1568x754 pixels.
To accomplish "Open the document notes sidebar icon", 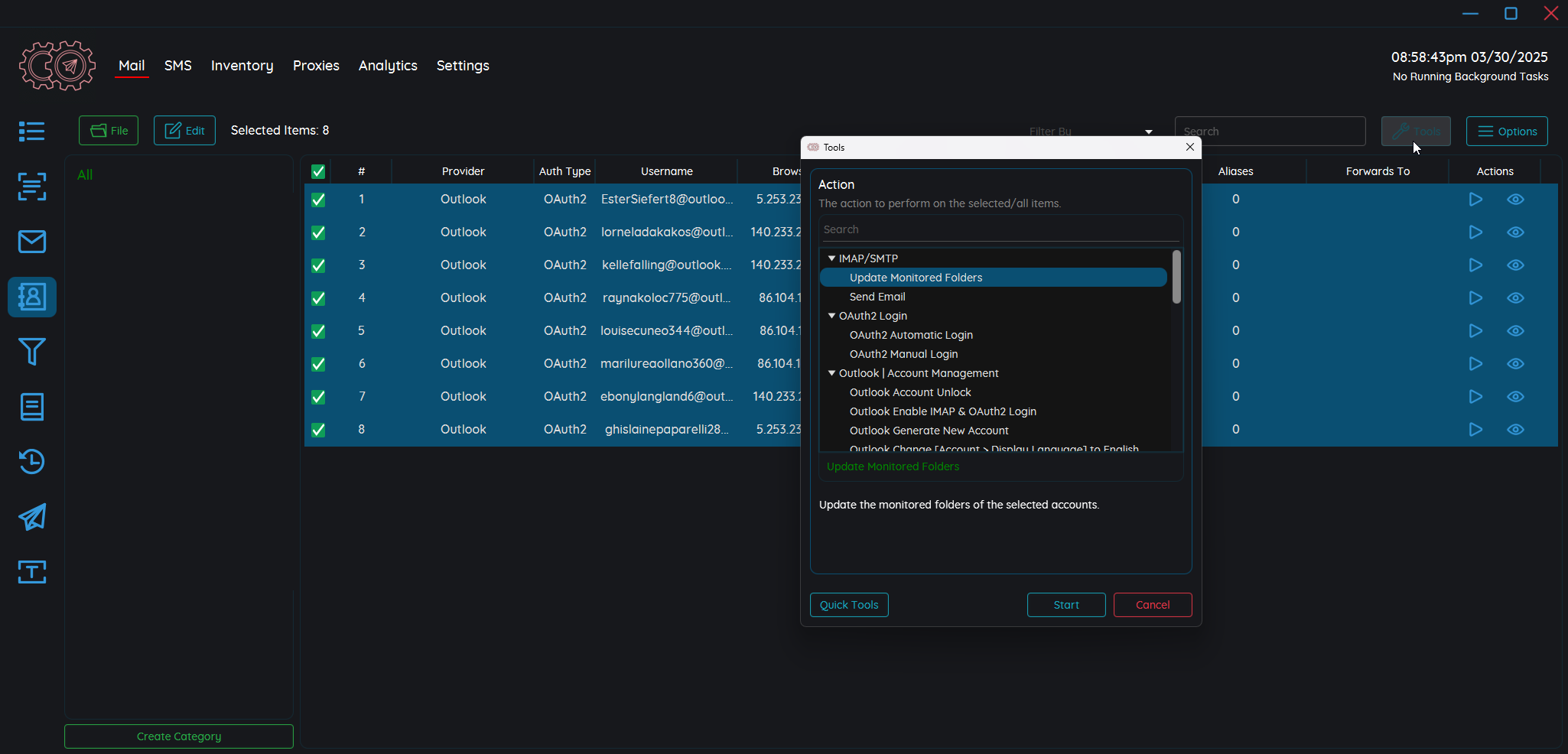I will click(x=31, y=407).
